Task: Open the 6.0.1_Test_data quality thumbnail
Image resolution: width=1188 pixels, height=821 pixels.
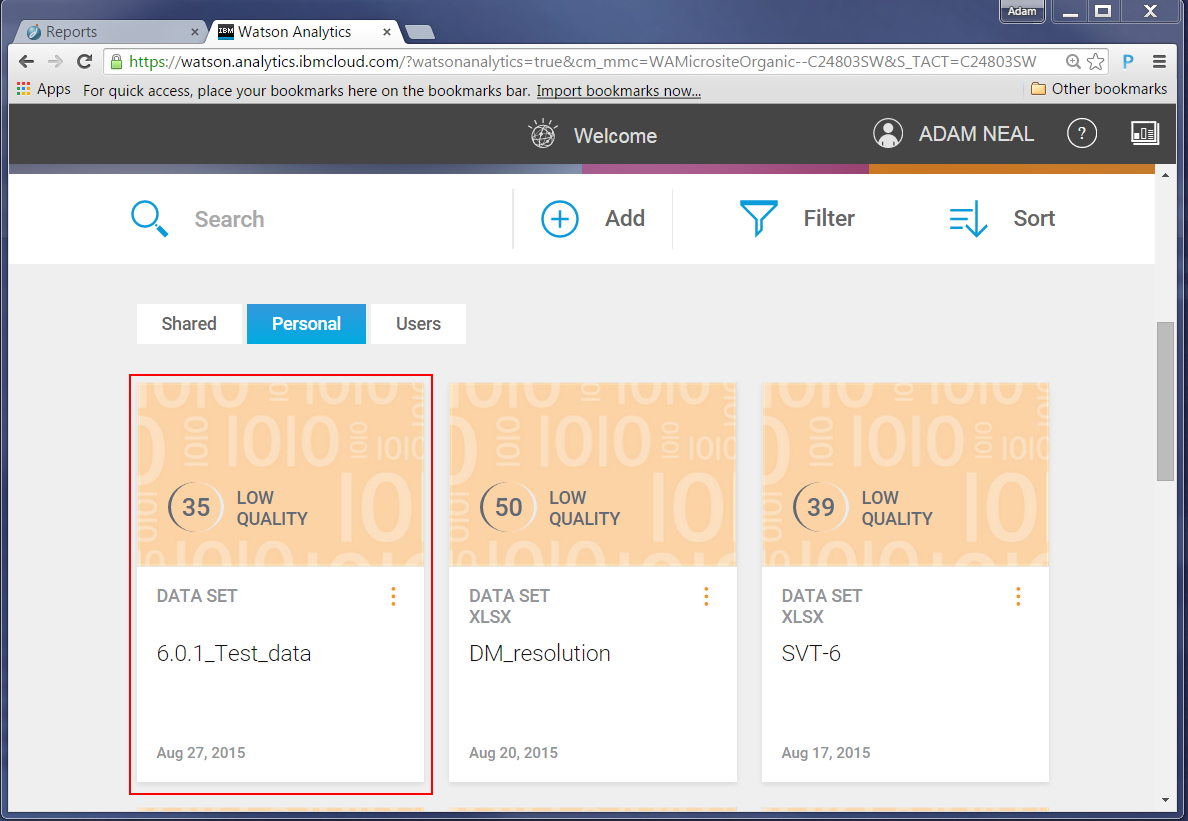Action: tap(280, 474)
